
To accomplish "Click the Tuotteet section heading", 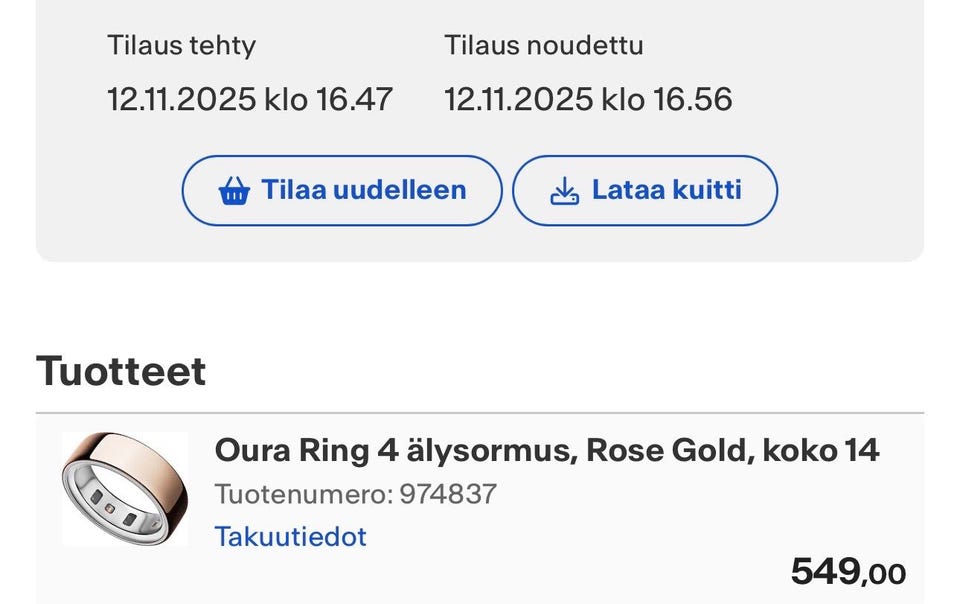I will click(121, 371).
